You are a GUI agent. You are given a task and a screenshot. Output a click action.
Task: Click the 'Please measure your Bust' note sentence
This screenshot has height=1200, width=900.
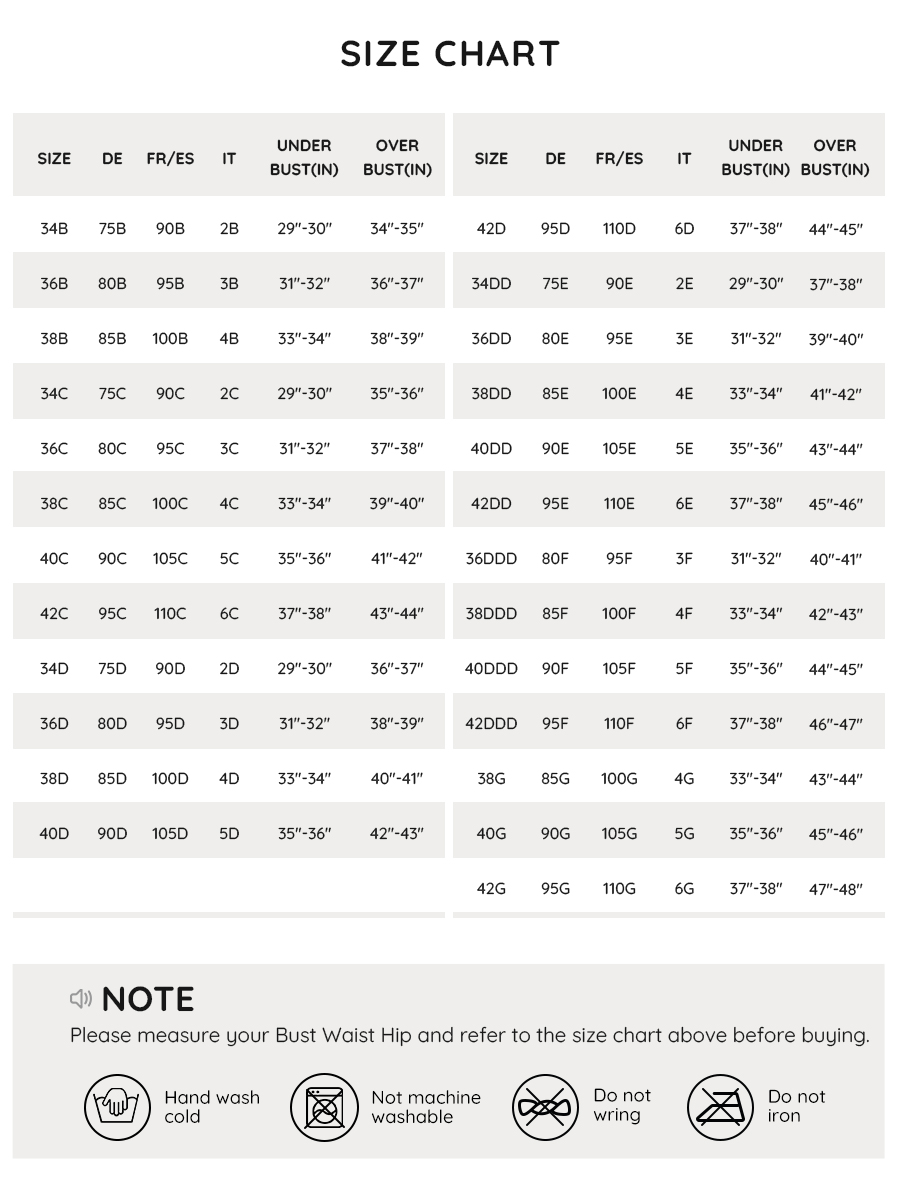coord(469,1035)
